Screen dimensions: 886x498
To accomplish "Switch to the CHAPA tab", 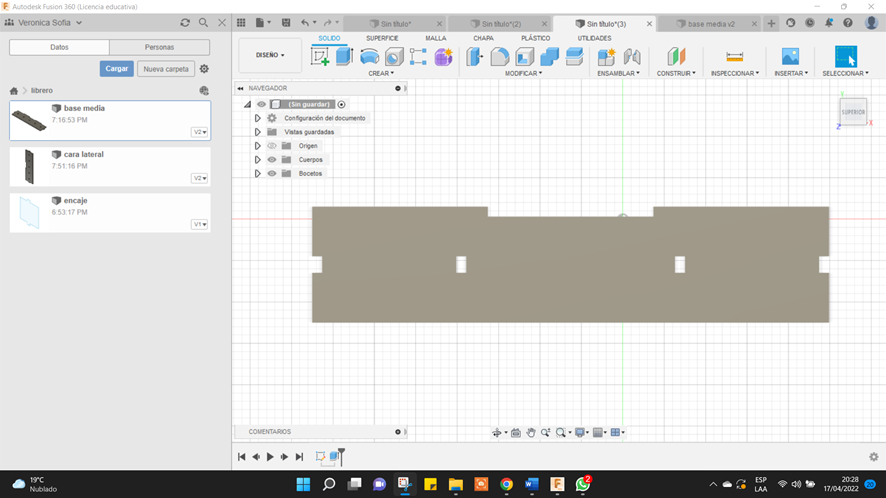I will pos(483,38).
